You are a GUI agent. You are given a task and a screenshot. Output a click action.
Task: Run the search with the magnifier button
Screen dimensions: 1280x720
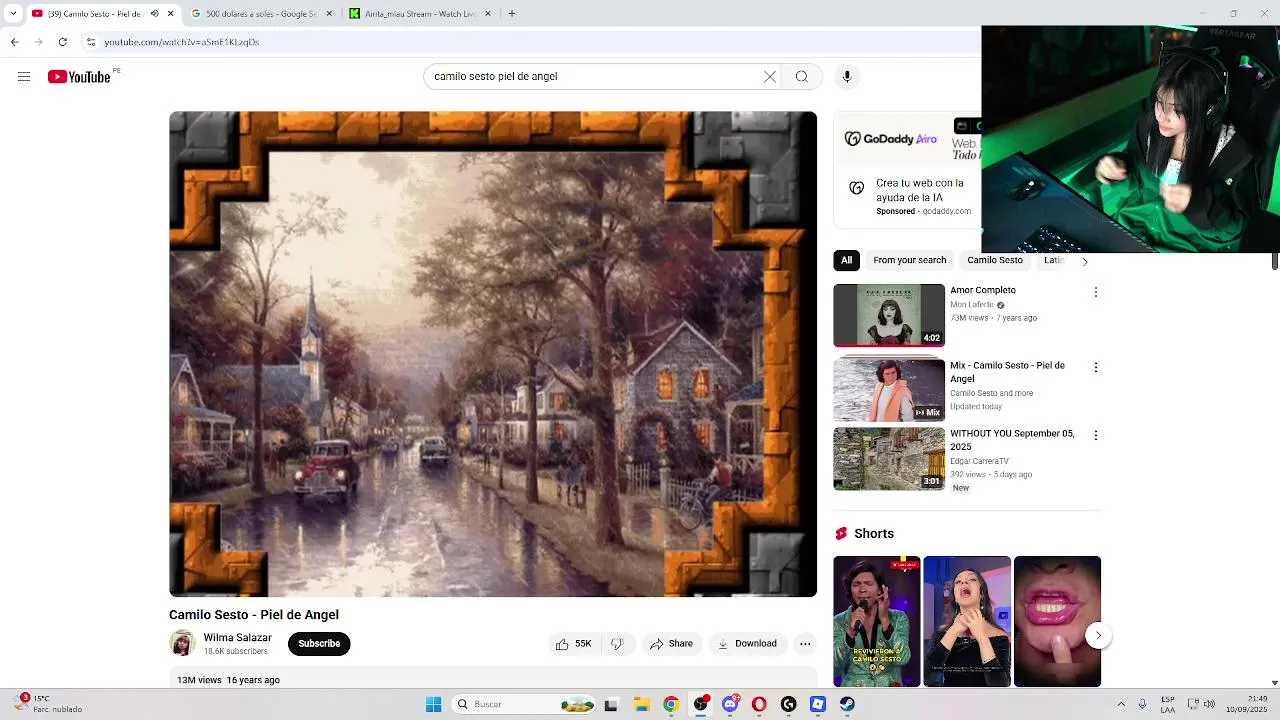(802, 77)
